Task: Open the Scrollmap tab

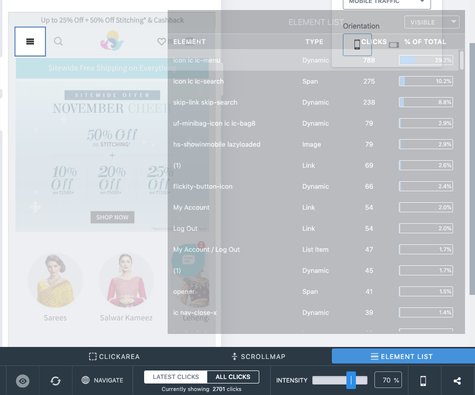Action: [258, 356]
